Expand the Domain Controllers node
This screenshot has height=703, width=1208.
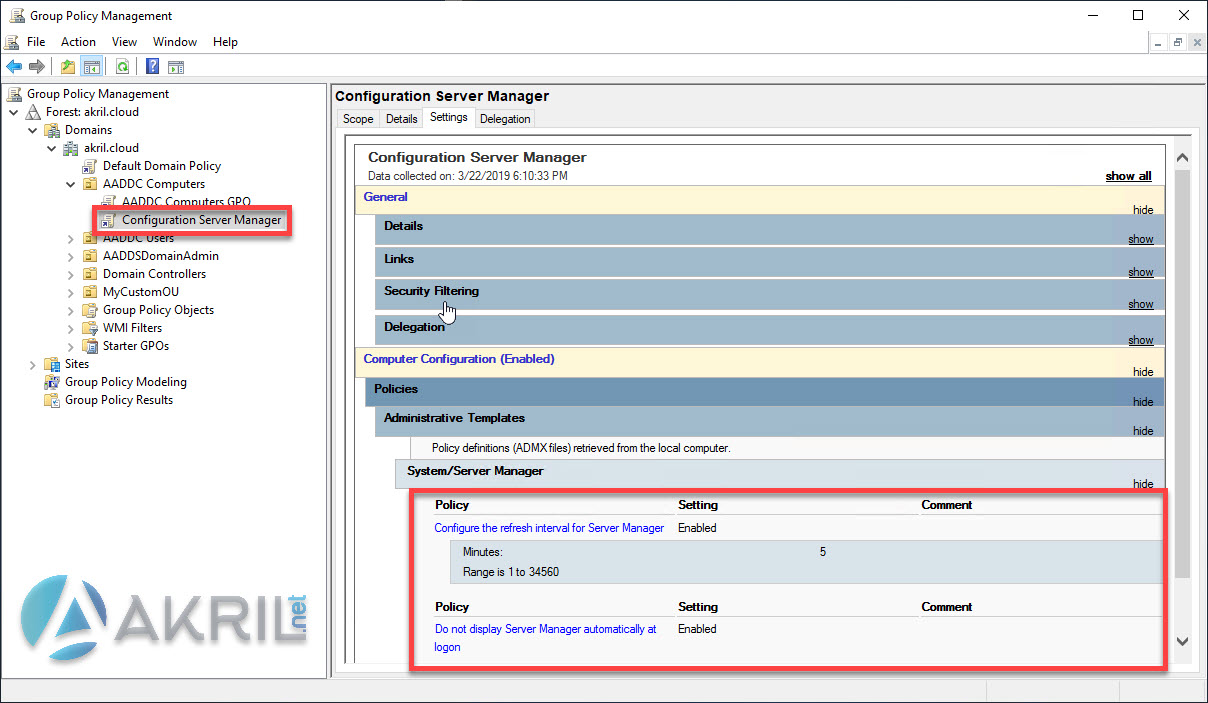pyautogui.click(x=69, y=273)
